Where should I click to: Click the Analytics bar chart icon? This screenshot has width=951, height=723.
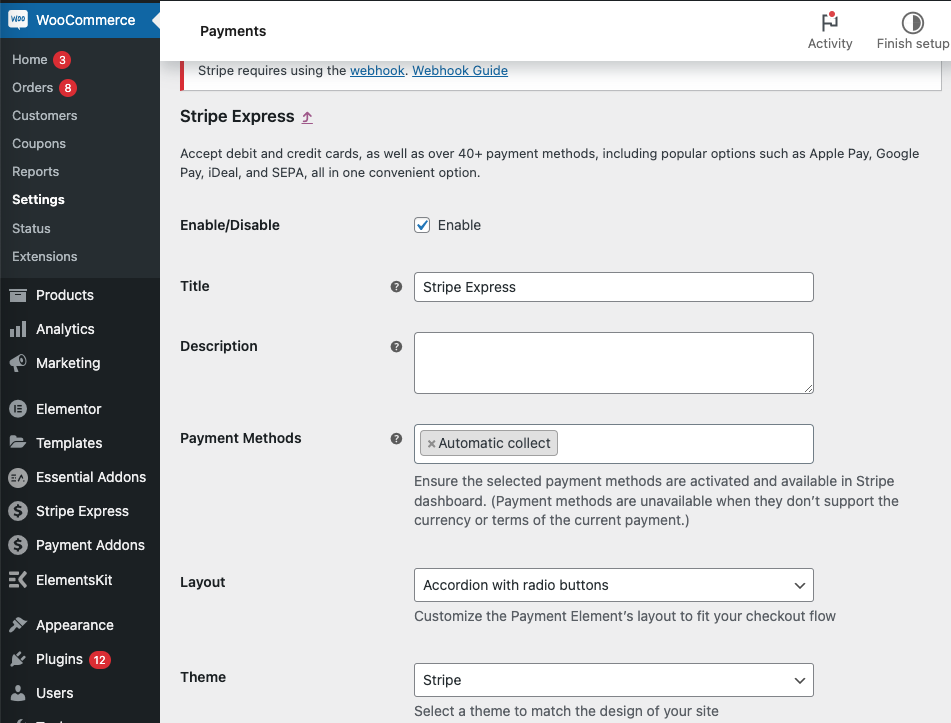coord(18,329)
